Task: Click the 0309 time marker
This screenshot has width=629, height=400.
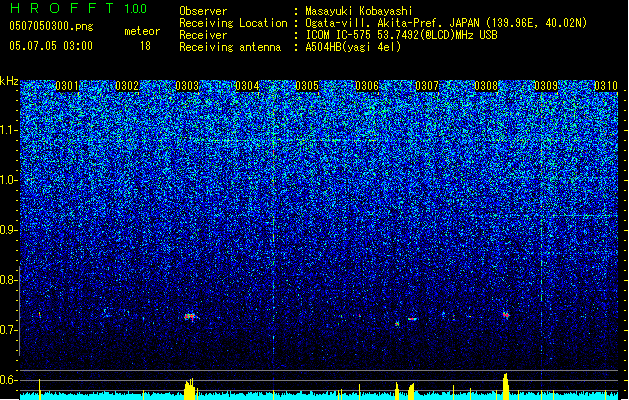Action: tap(546, 86)
